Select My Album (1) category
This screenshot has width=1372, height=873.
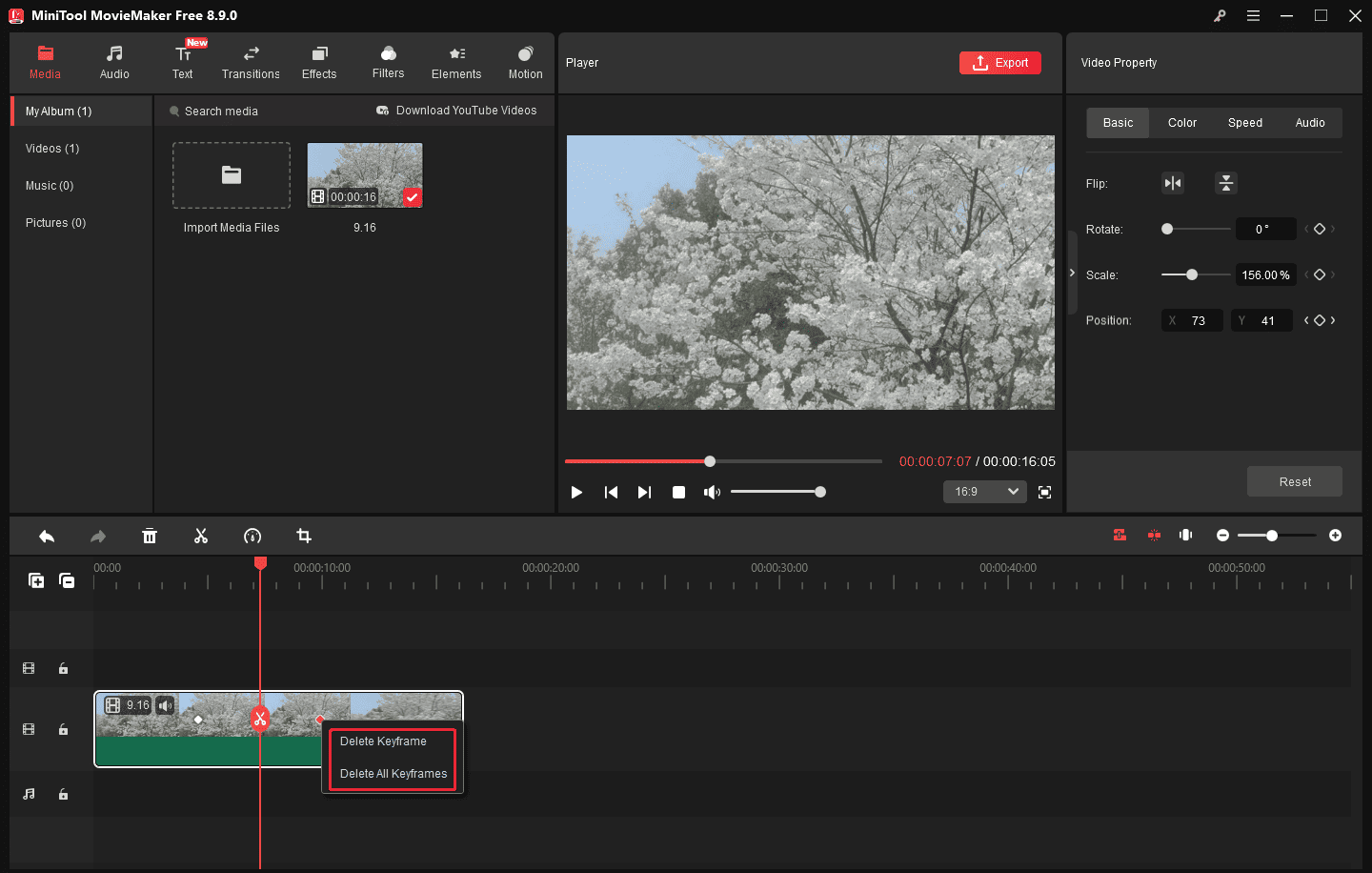tap(82, 112)
